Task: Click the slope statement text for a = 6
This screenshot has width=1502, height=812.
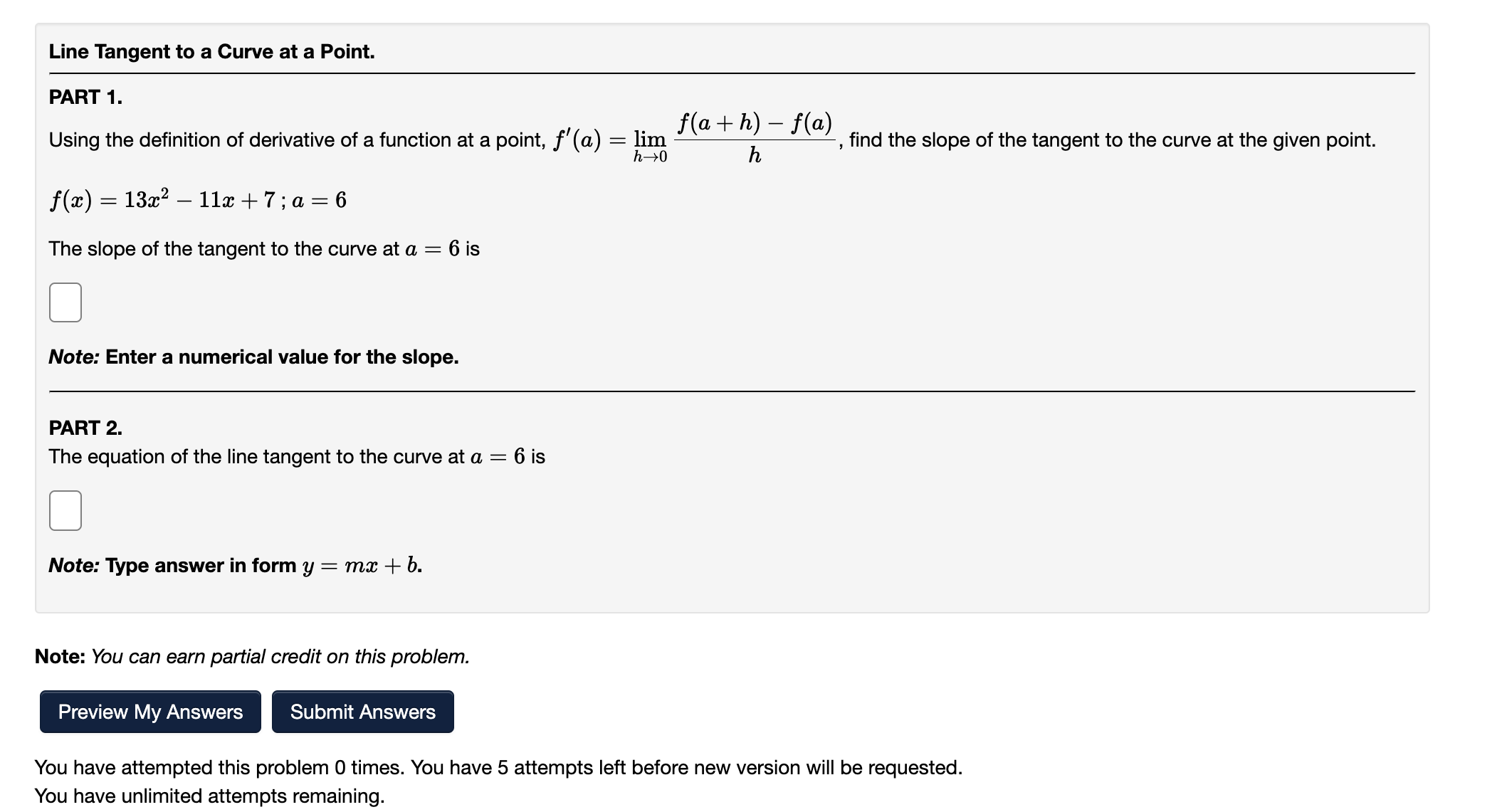Action: (x=263, y=248)
